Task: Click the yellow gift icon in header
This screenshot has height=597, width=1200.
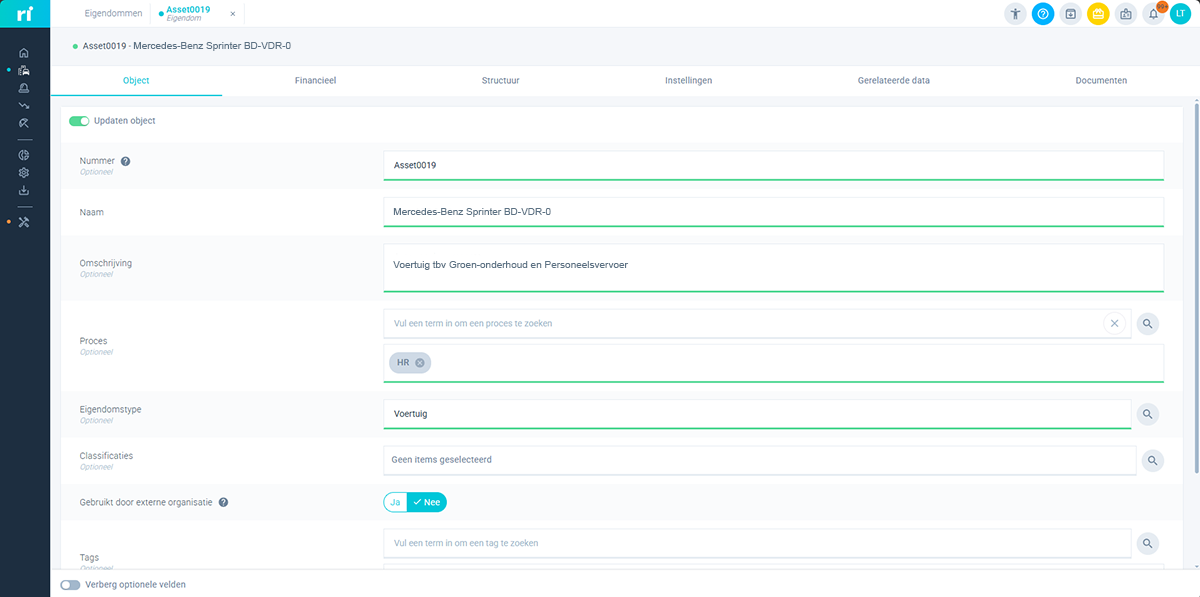Action: point(1098,14)
